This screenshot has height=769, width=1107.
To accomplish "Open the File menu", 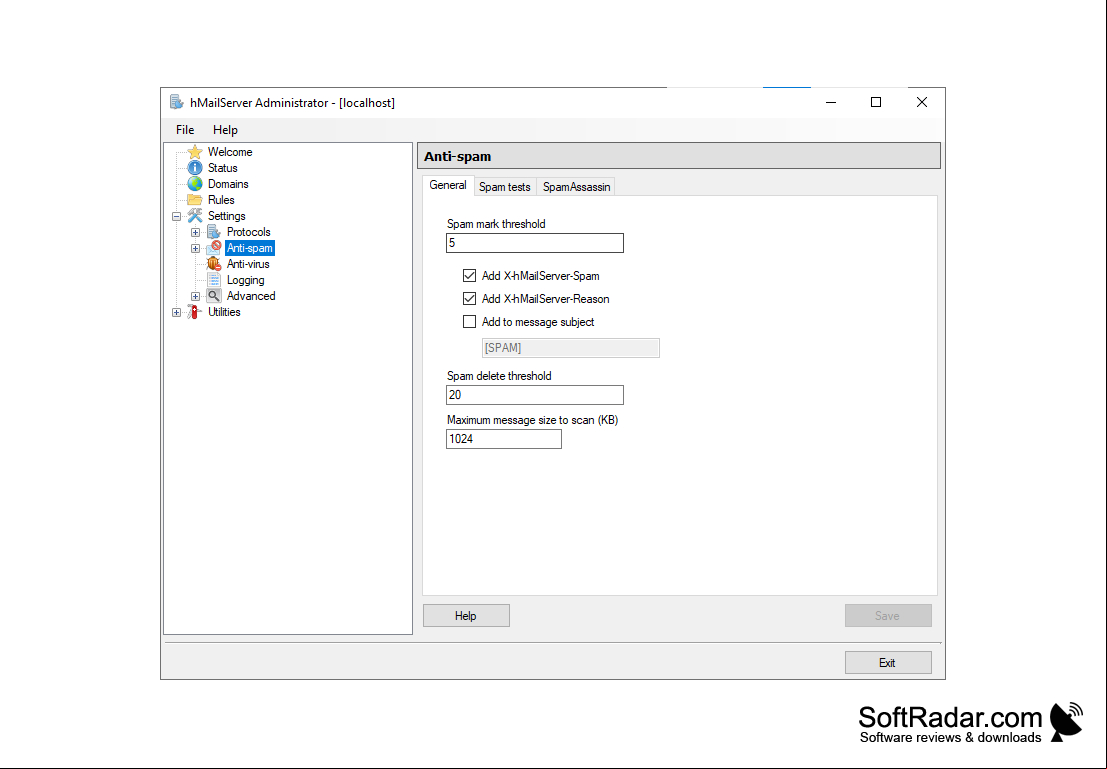I will pyautogui.click(x=185, y=130).
